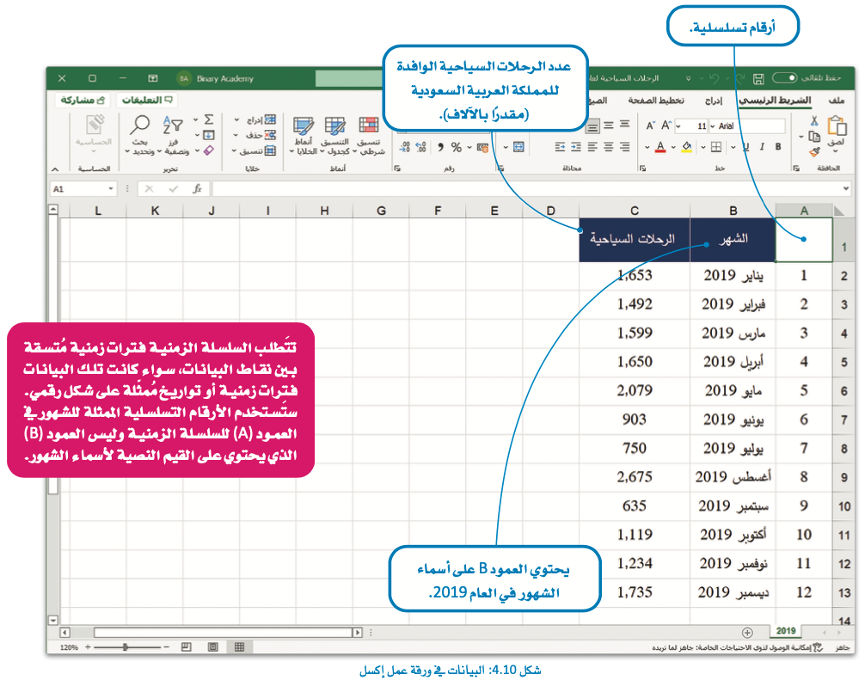
Task: Collapse the ribbon with the caret
Action: 55,168
